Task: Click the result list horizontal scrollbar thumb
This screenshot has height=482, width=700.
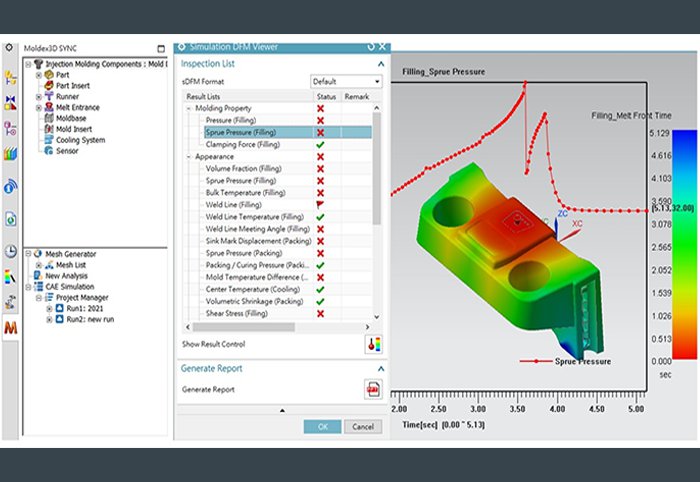Action: coord(244,327)
